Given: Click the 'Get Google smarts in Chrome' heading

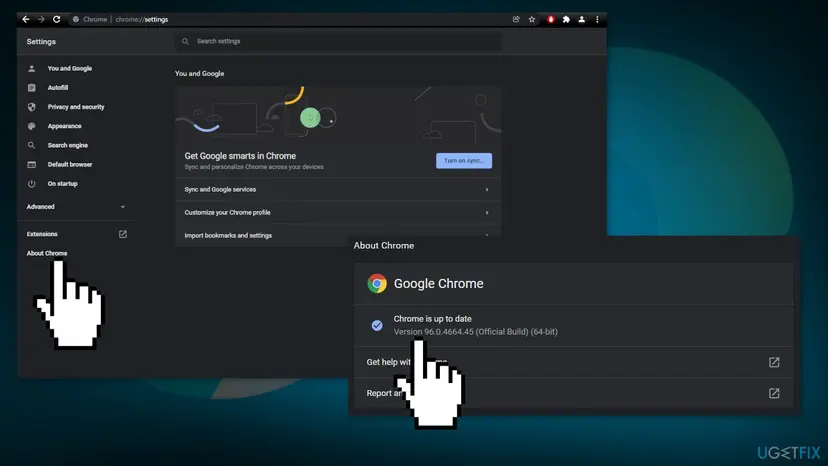Looking at the screenshot, I should pyautogui.click(x=240, y=156).
